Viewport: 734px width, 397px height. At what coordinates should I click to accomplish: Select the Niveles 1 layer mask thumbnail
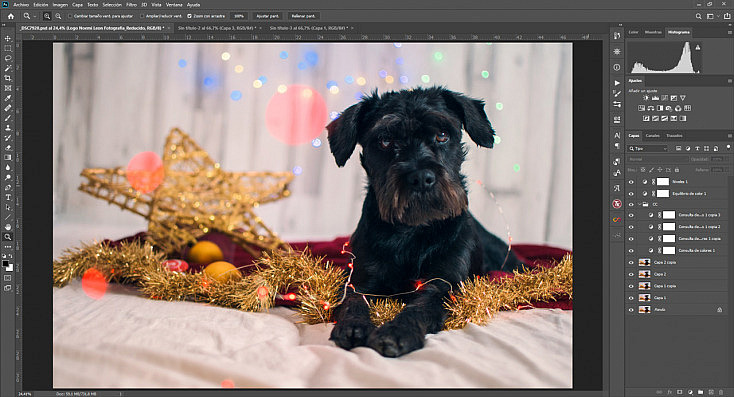pos(663,182)
